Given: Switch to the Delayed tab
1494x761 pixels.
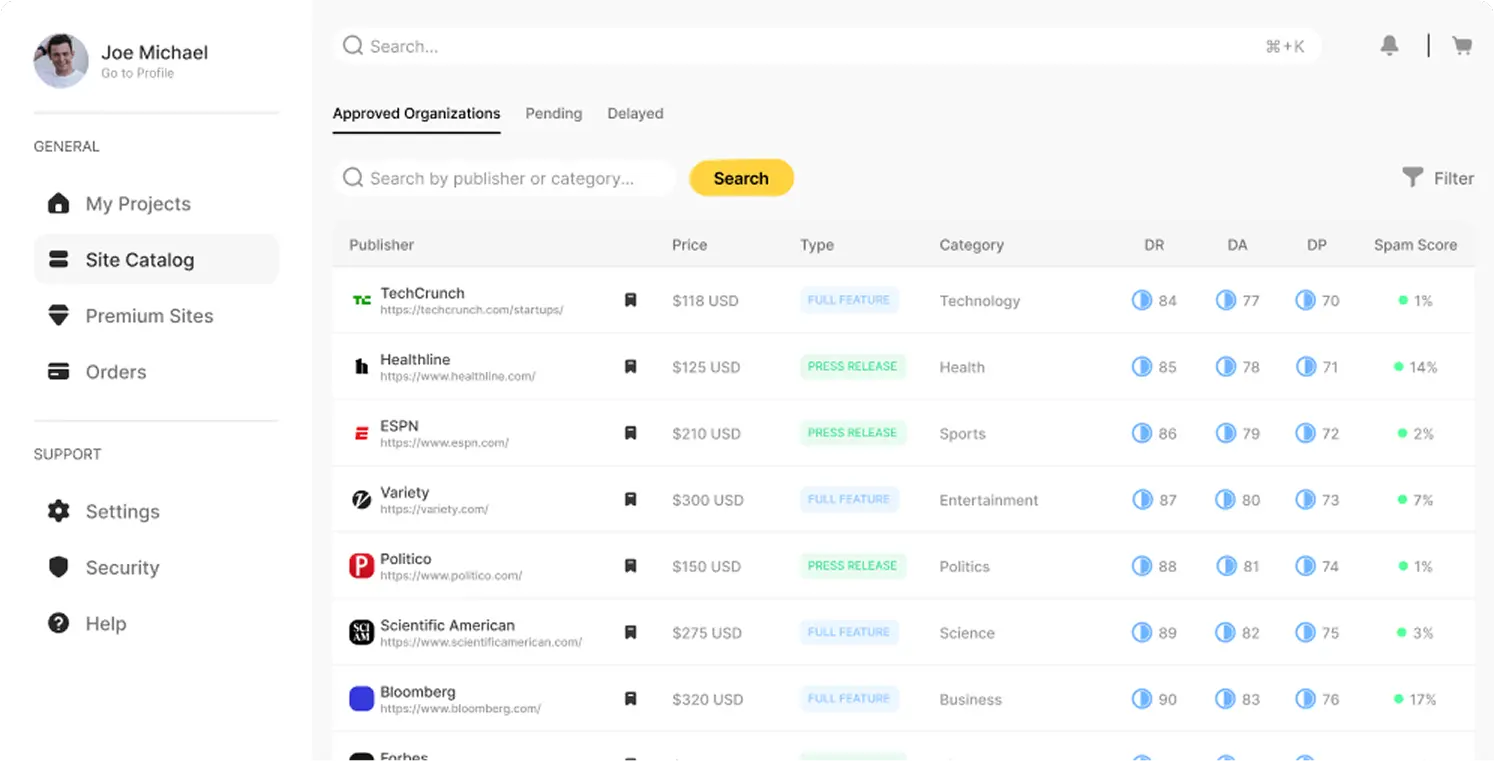Looking at the screenshot, I should [635, 114].
